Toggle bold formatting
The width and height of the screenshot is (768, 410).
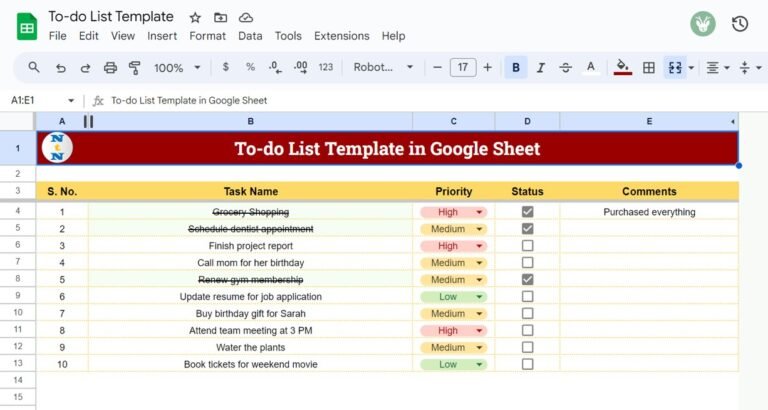(x=516, y=68)
